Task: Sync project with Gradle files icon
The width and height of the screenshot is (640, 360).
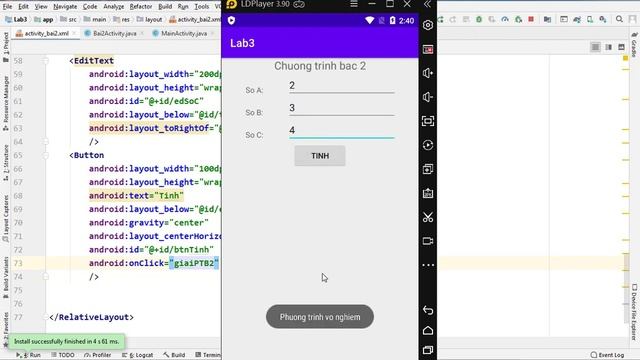Action: [577, 19]
